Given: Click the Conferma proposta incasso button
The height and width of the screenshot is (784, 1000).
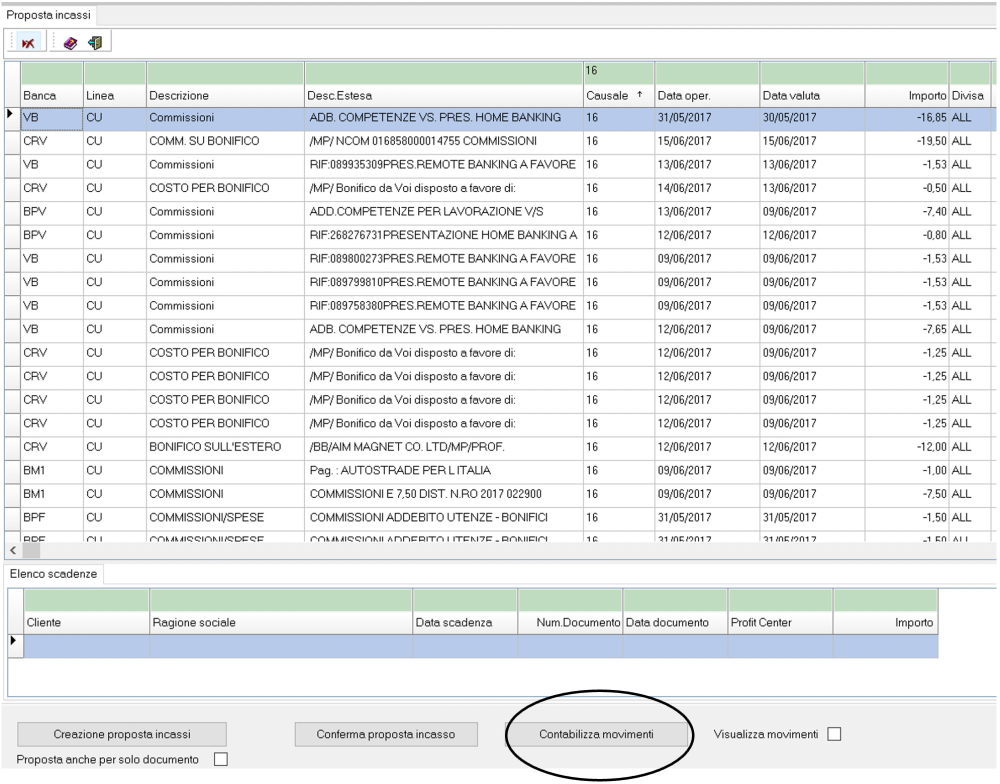Looking at the screenshot, I should click(x=385, y=735).
